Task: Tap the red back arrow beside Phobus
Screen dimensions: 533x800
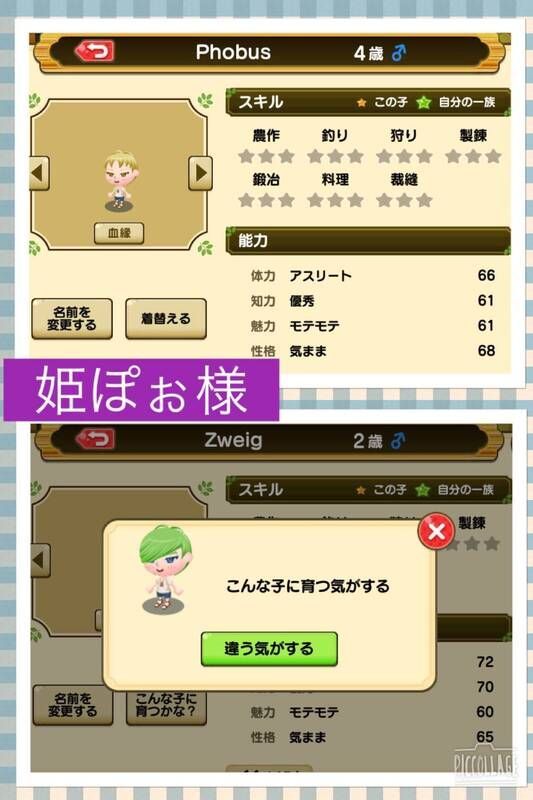Action: 95,51
